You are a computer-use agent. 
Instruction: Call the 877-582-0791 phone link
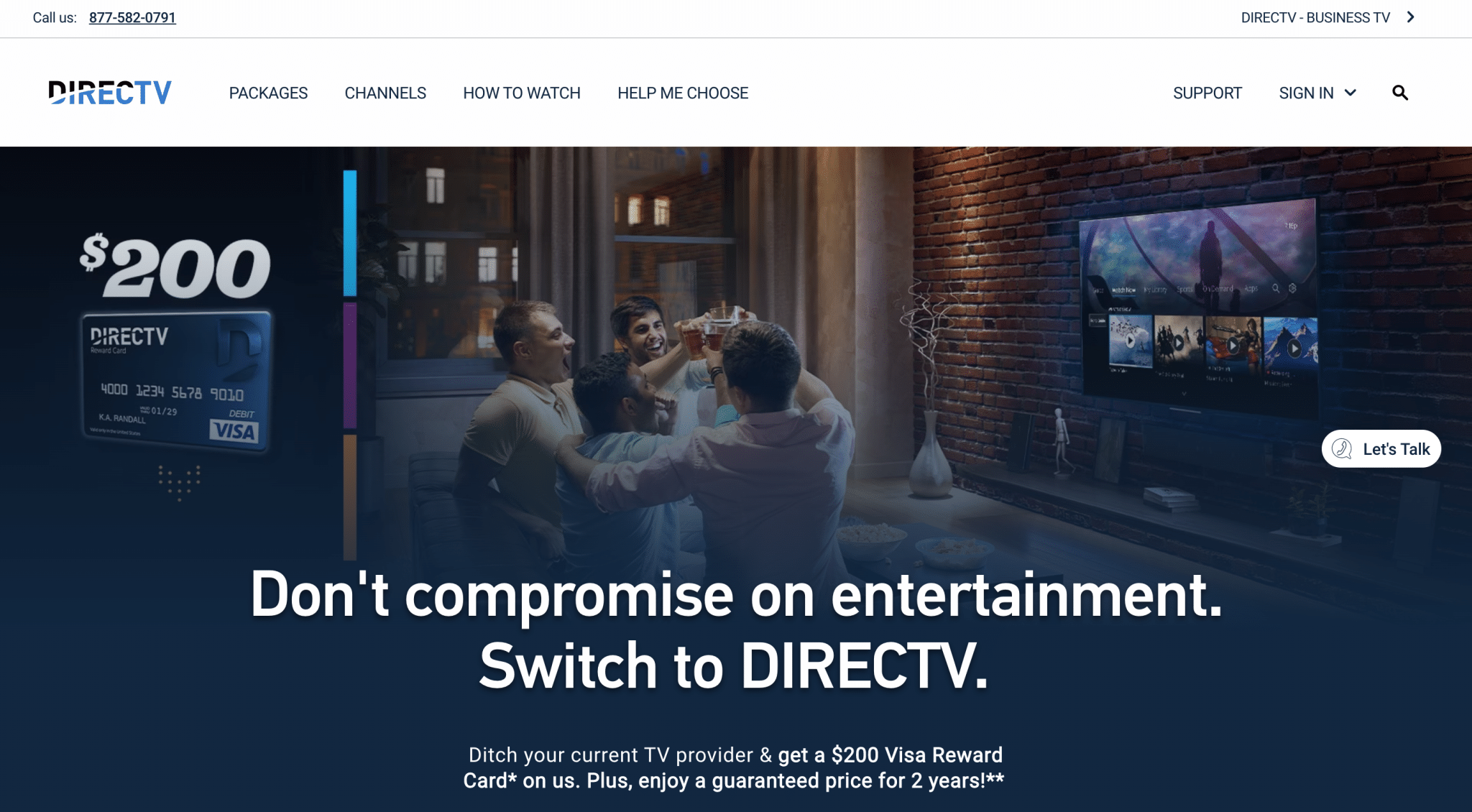[x=132, y=17]
